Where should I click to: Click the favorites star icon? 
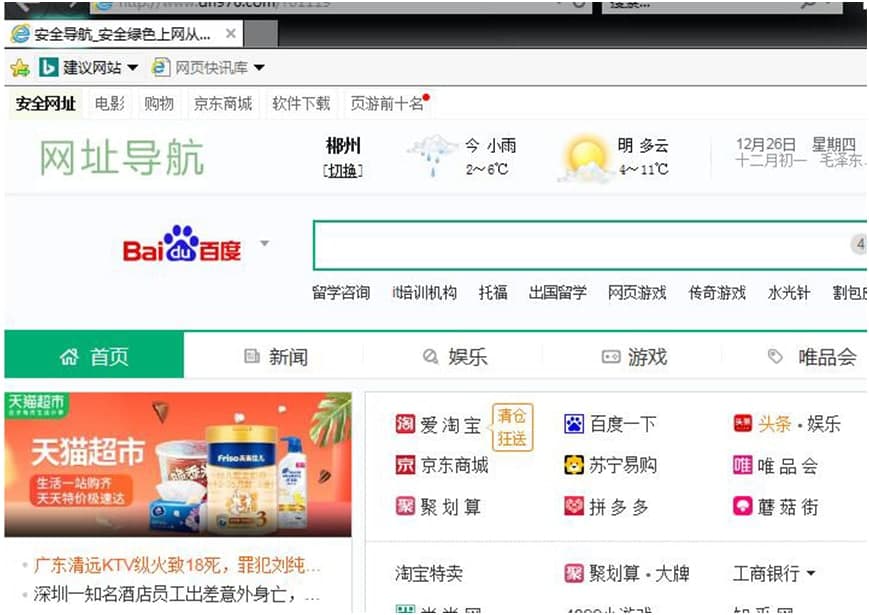pyautogui.click(x=19, y=68)
